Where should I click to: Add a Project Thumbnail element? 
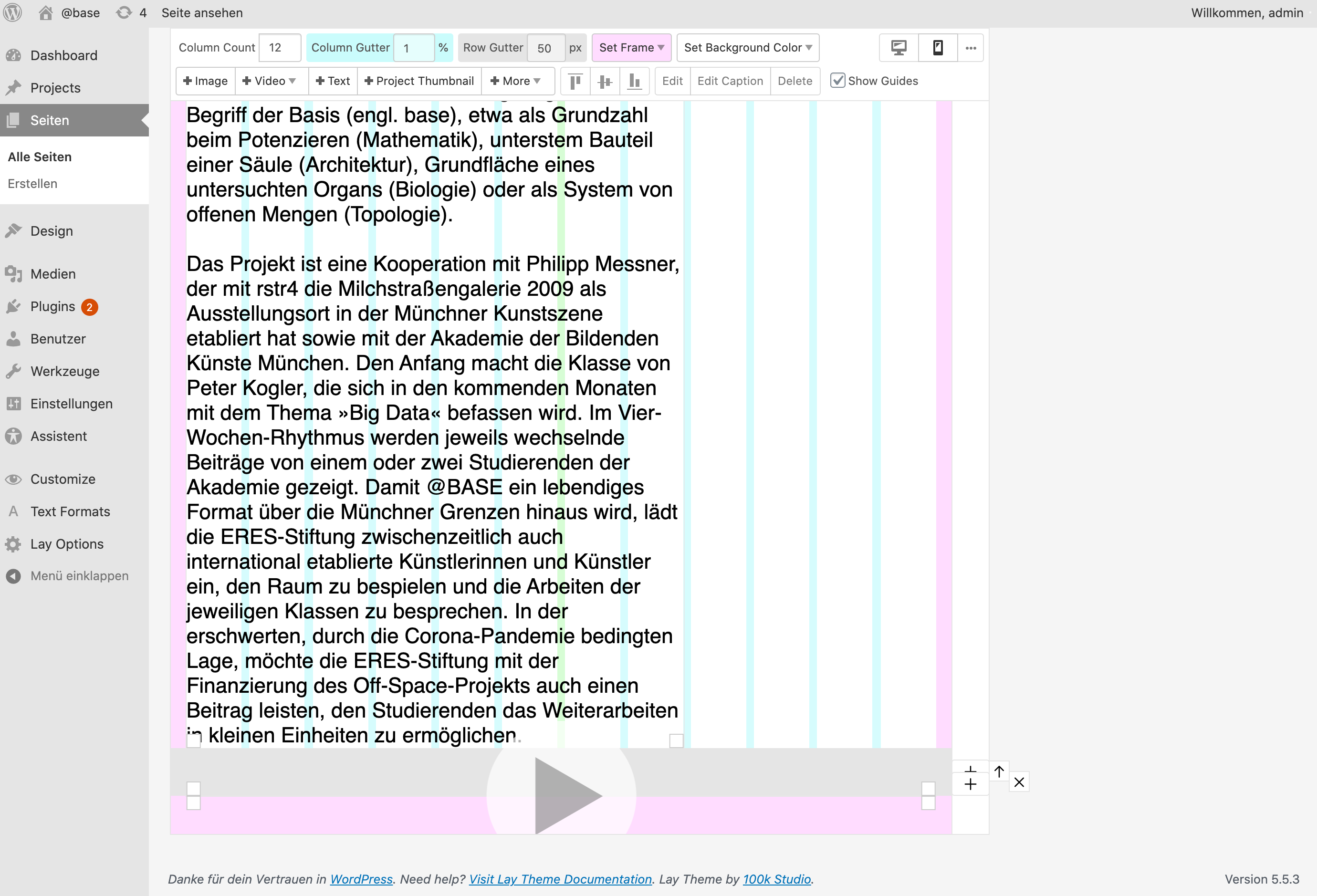click(x=419, y=81)
